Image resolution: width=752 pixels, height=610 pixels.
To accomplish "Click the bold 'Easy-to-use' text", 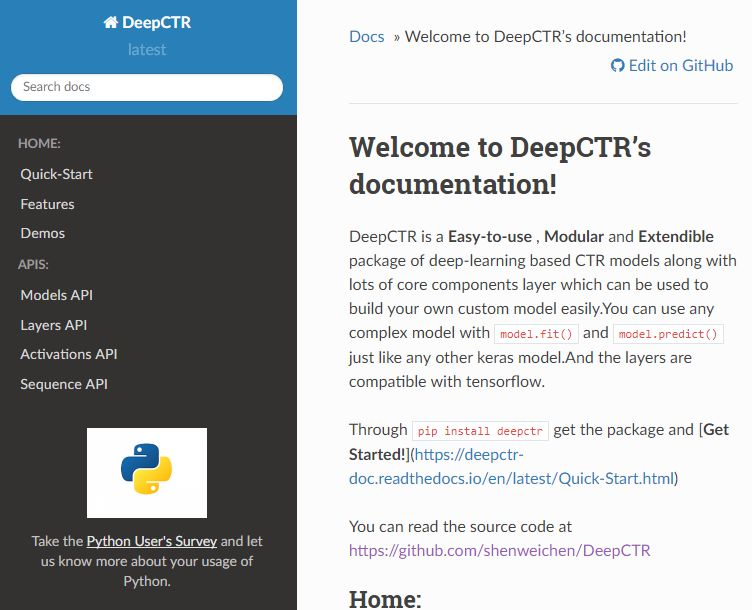I will tap(490, 237).
